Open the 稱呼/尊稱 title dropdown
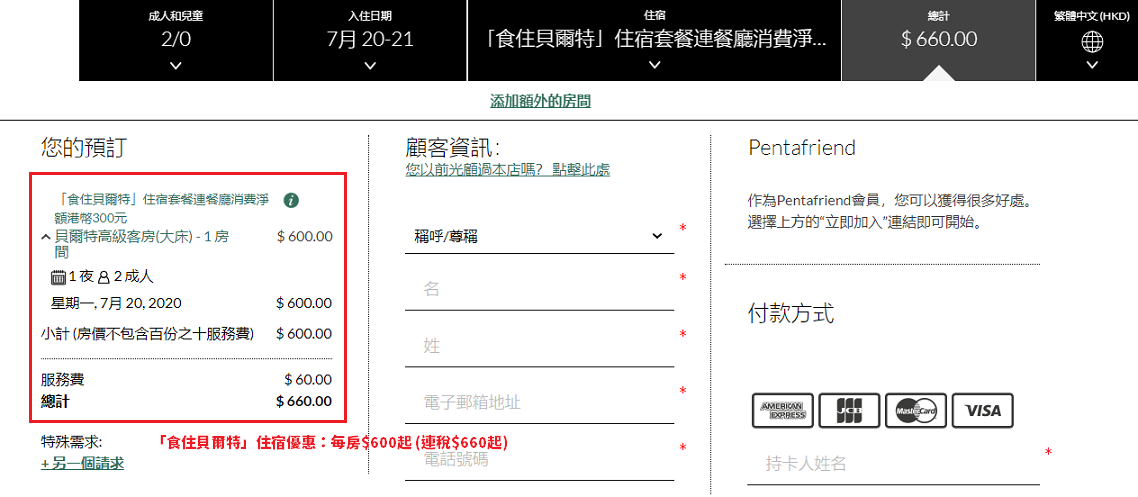 [539, 236]
